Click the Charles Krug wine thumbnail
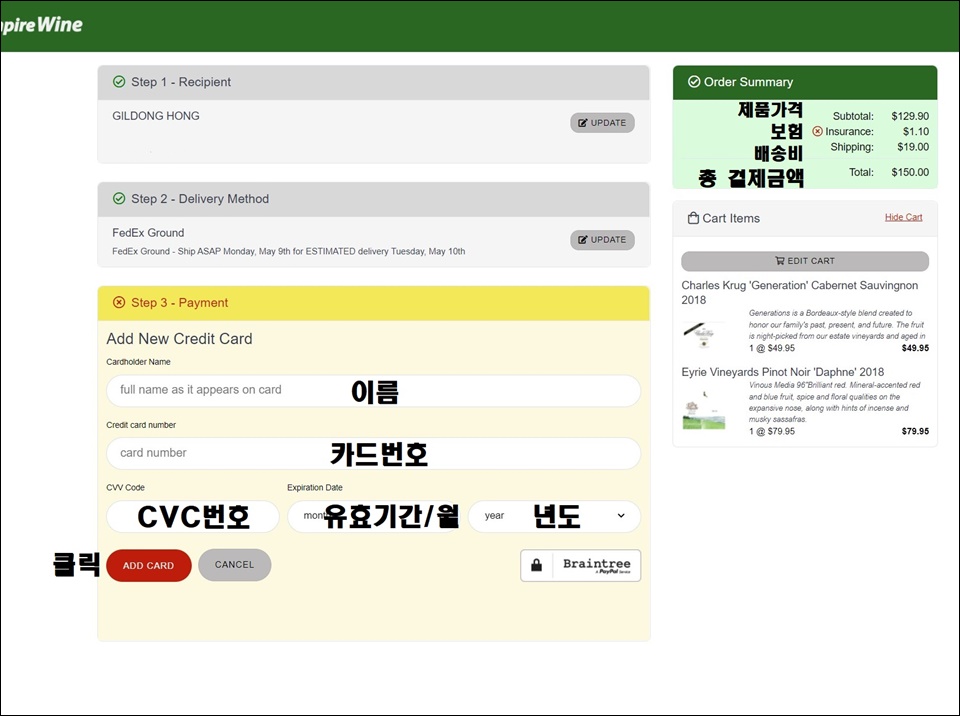960x716 pixels. coord(704,334)
